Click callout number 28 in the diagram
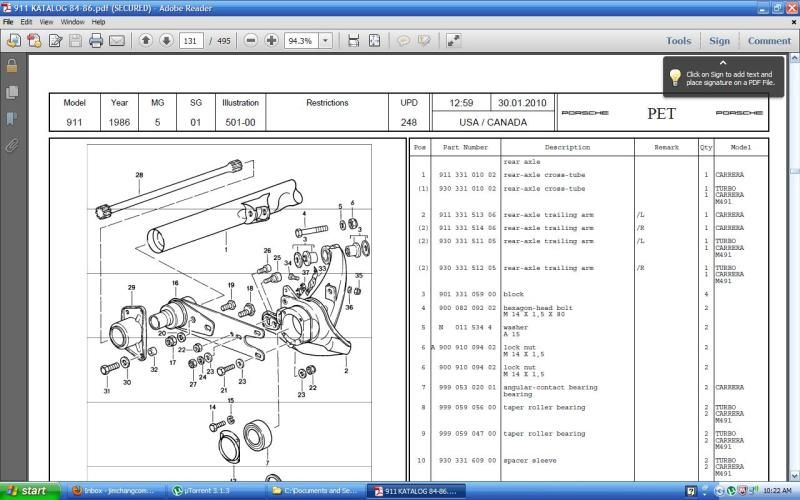This screenshot has height=500, width=800. pos(139,175)
